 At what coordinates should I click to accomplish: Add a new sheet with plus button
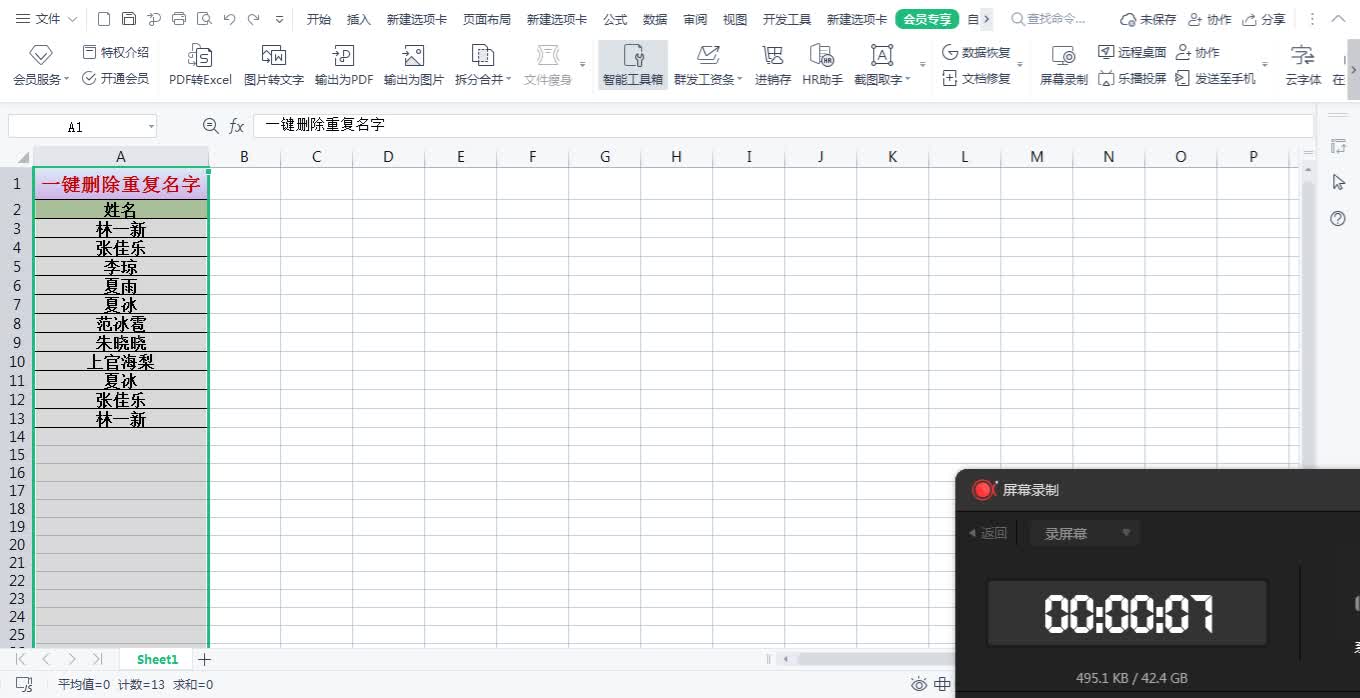(205, 659)
